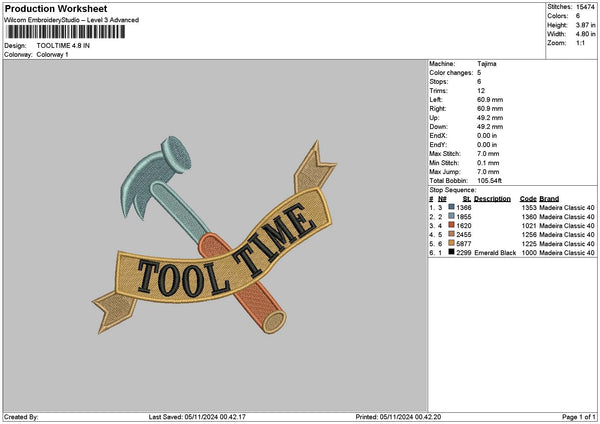600x424 pixels.
Task: Select the Emerald Black color swatch
Action: coord(453,252)
